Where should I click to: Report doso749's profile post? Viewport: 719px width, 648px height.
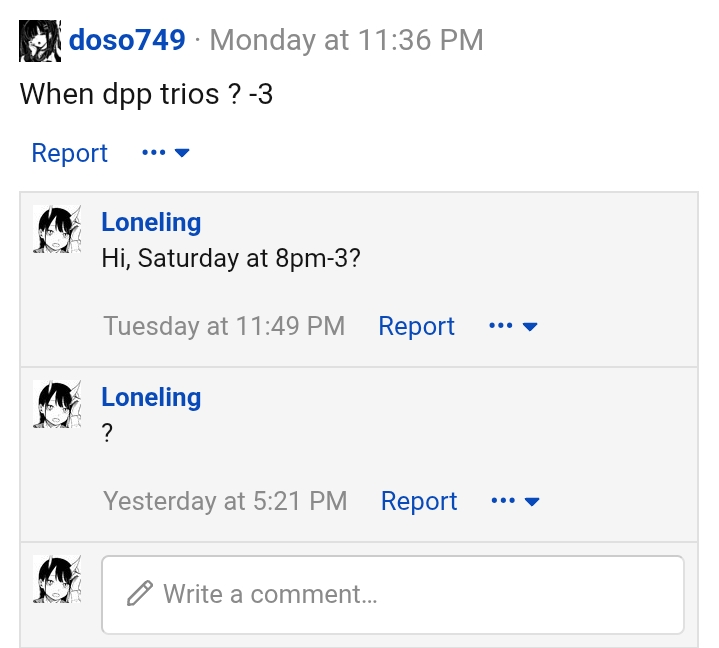(x=69, y=153)
